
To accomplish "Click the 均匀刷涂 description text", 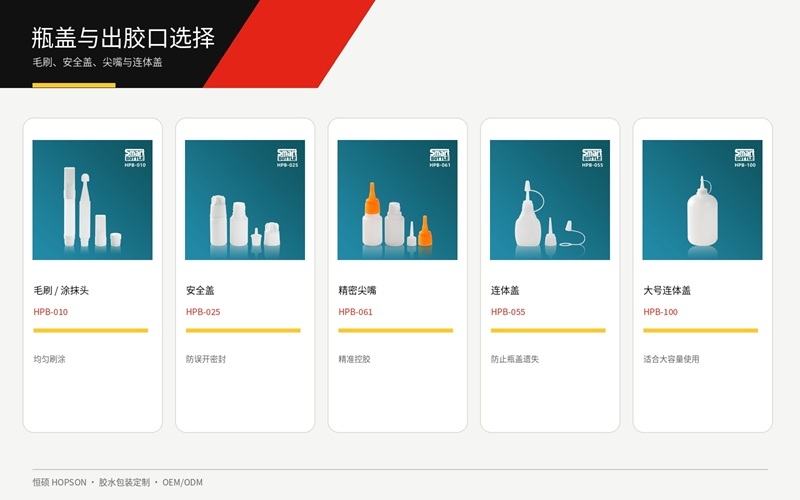I will click(x=49, y=359).
